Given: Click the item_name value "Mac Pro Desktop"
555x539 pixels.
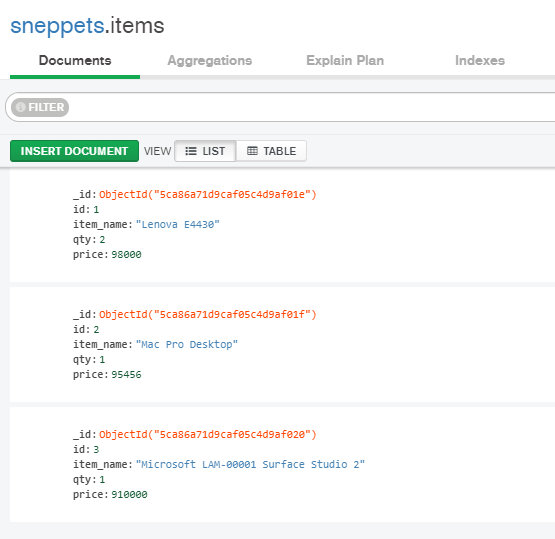Looking at the screenshot, I should click(187, 344).
